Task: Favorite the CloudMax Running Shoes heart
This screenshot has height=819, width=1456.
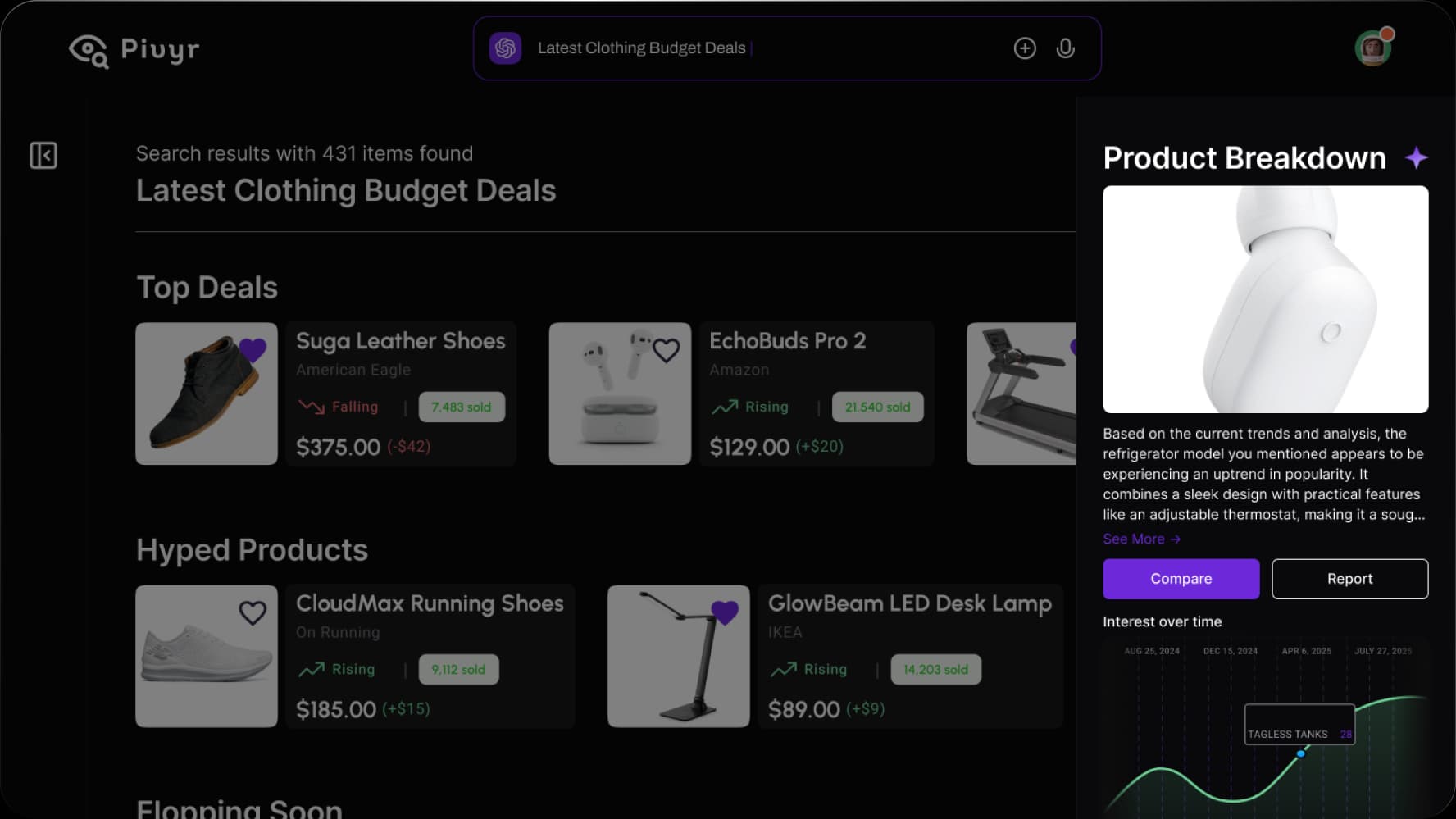Action: click(253, 613)
